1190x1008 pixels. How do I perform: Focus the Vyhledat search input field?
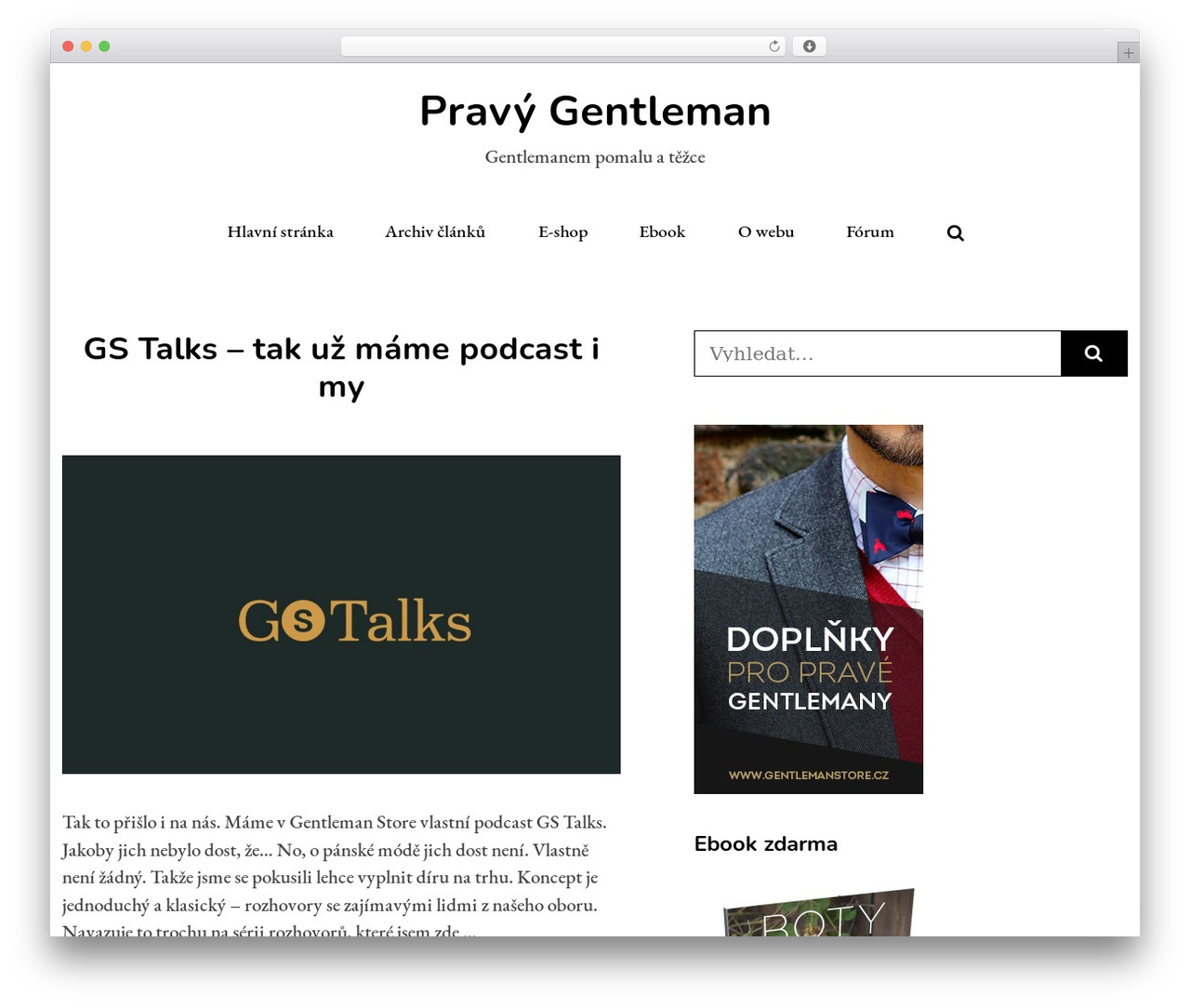coord(878,353)
